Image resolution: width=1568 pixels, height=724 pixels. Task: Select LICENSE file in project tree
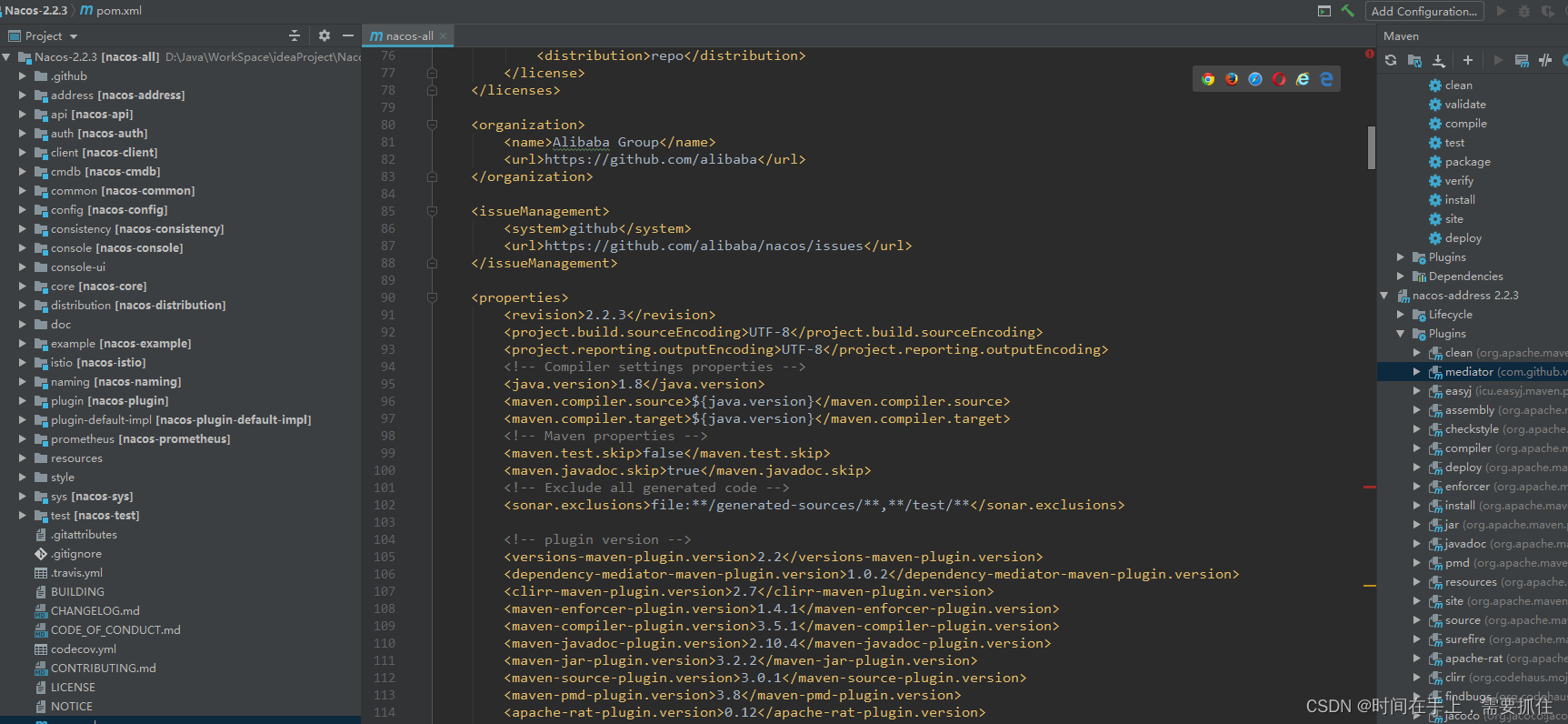(x=73, y=687)
